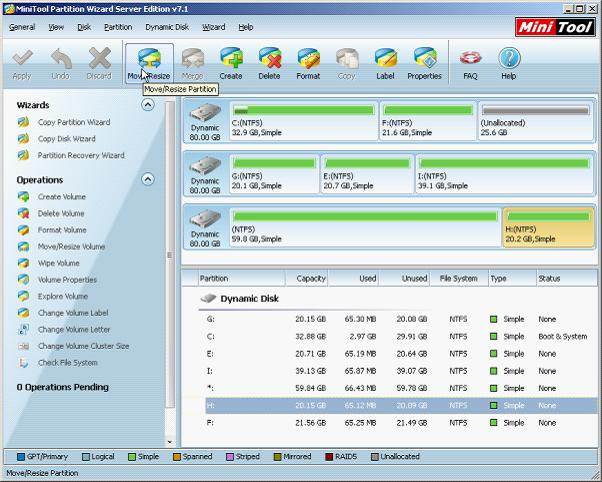
Task: Click Volume Properties in Operations
Action: (x=67, y=280)
